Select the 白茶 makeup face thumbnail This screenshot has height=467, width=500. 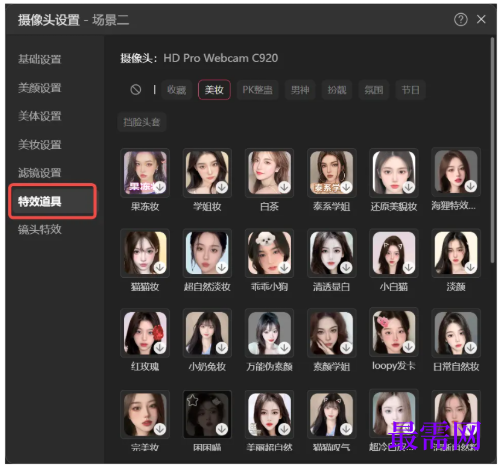pyautogui.click(x=269, y=172)
